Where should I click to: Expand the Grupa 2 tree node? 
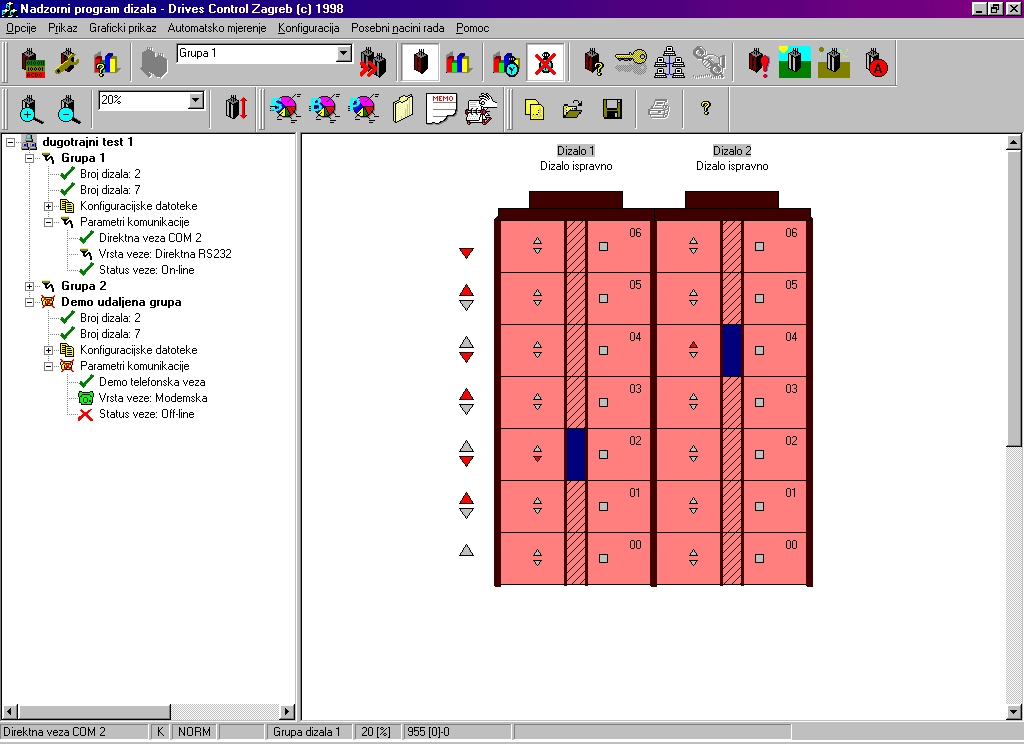pos(30,286)
